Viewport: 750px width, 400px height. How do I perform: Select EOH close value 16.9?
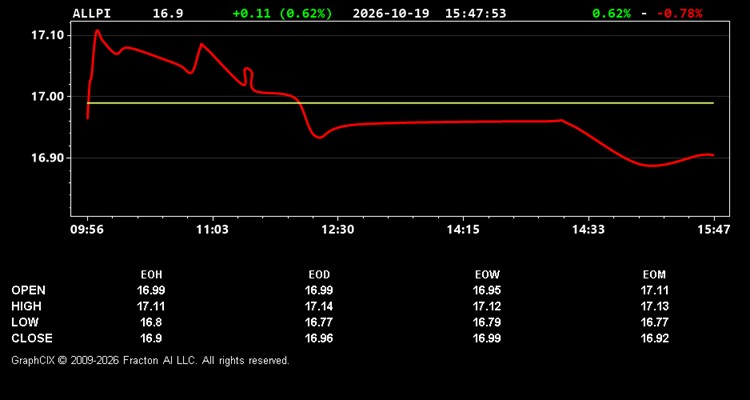tap(151, 338)
